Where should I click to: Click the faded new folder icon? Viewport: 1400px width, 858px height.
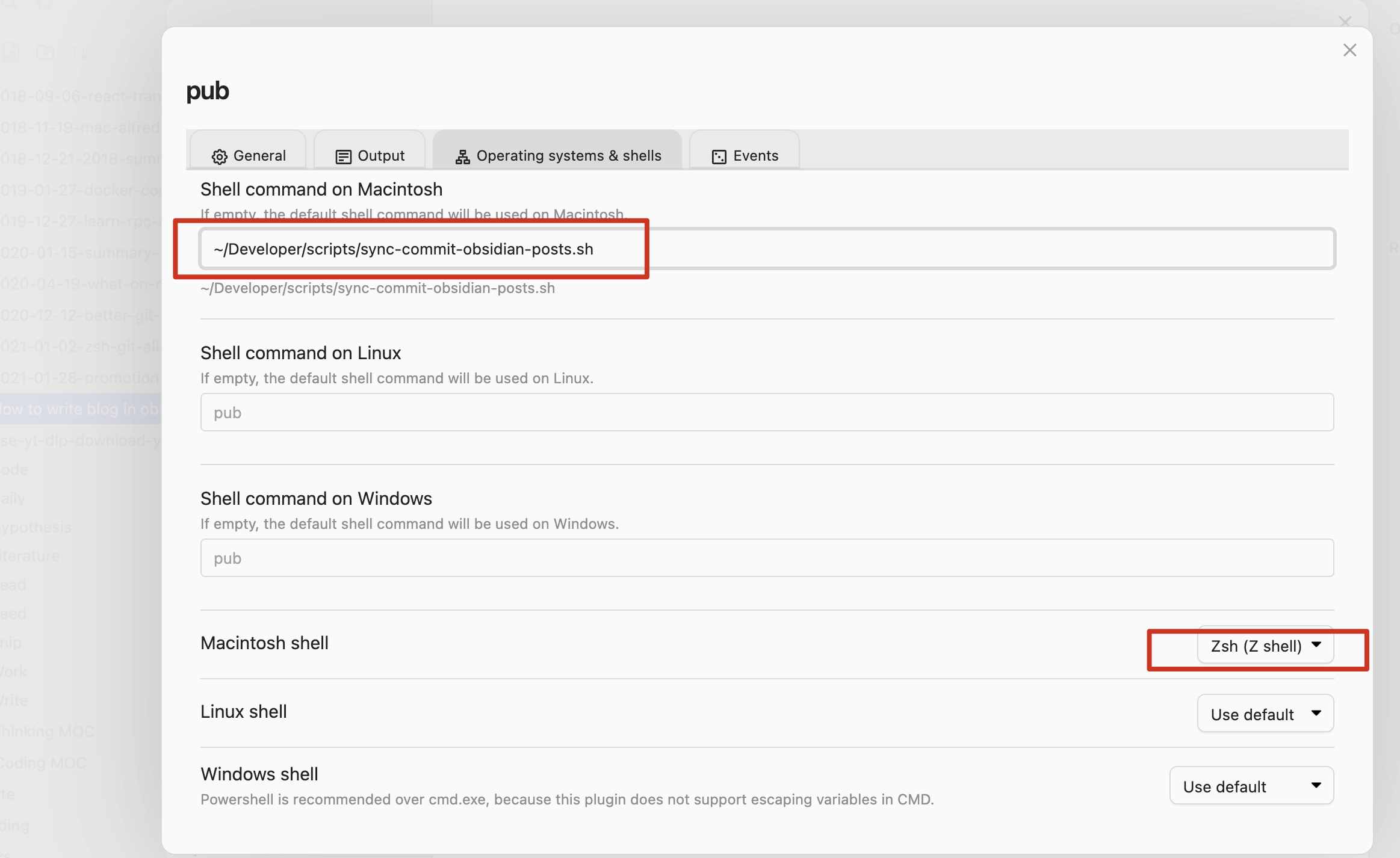[45, 53]
